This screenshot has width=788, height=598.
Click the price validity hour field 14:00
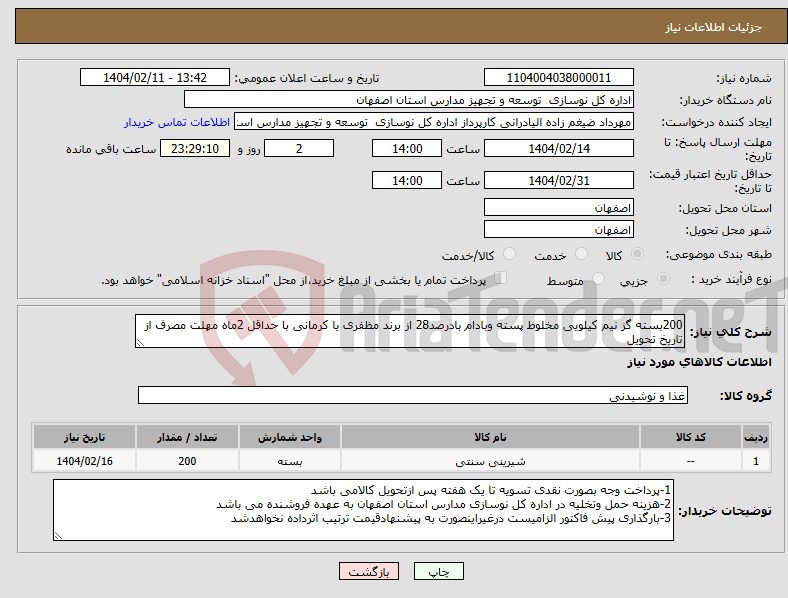pos(407,180)
